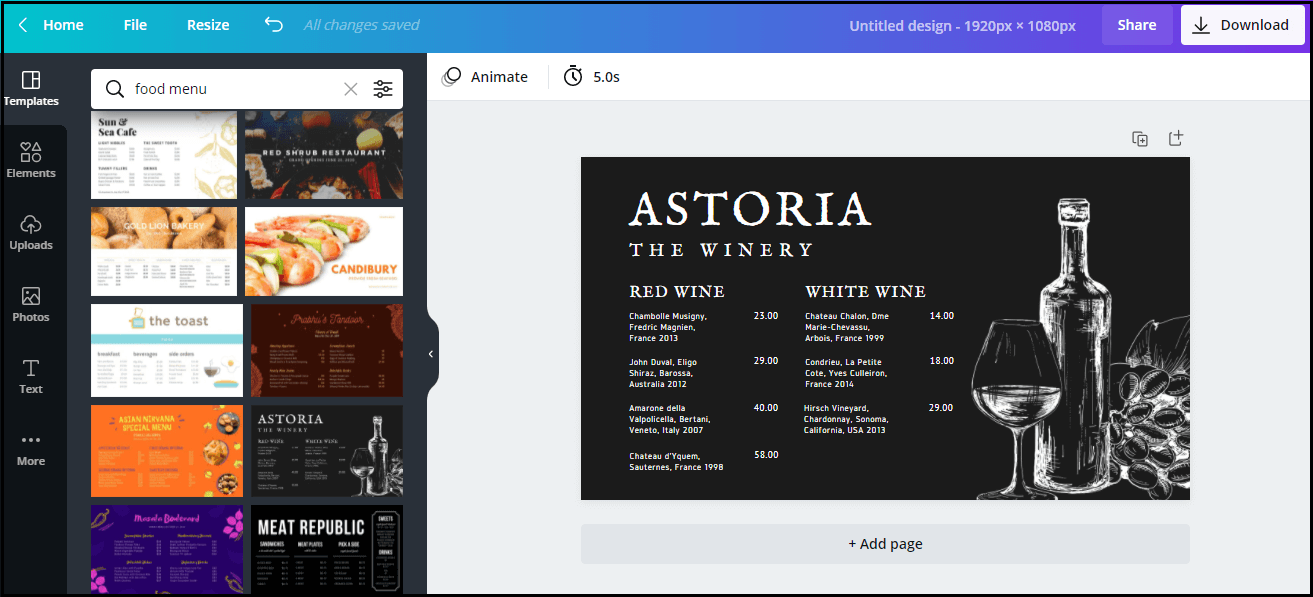
Task: Click the Download button
Action: point(1243,25)
